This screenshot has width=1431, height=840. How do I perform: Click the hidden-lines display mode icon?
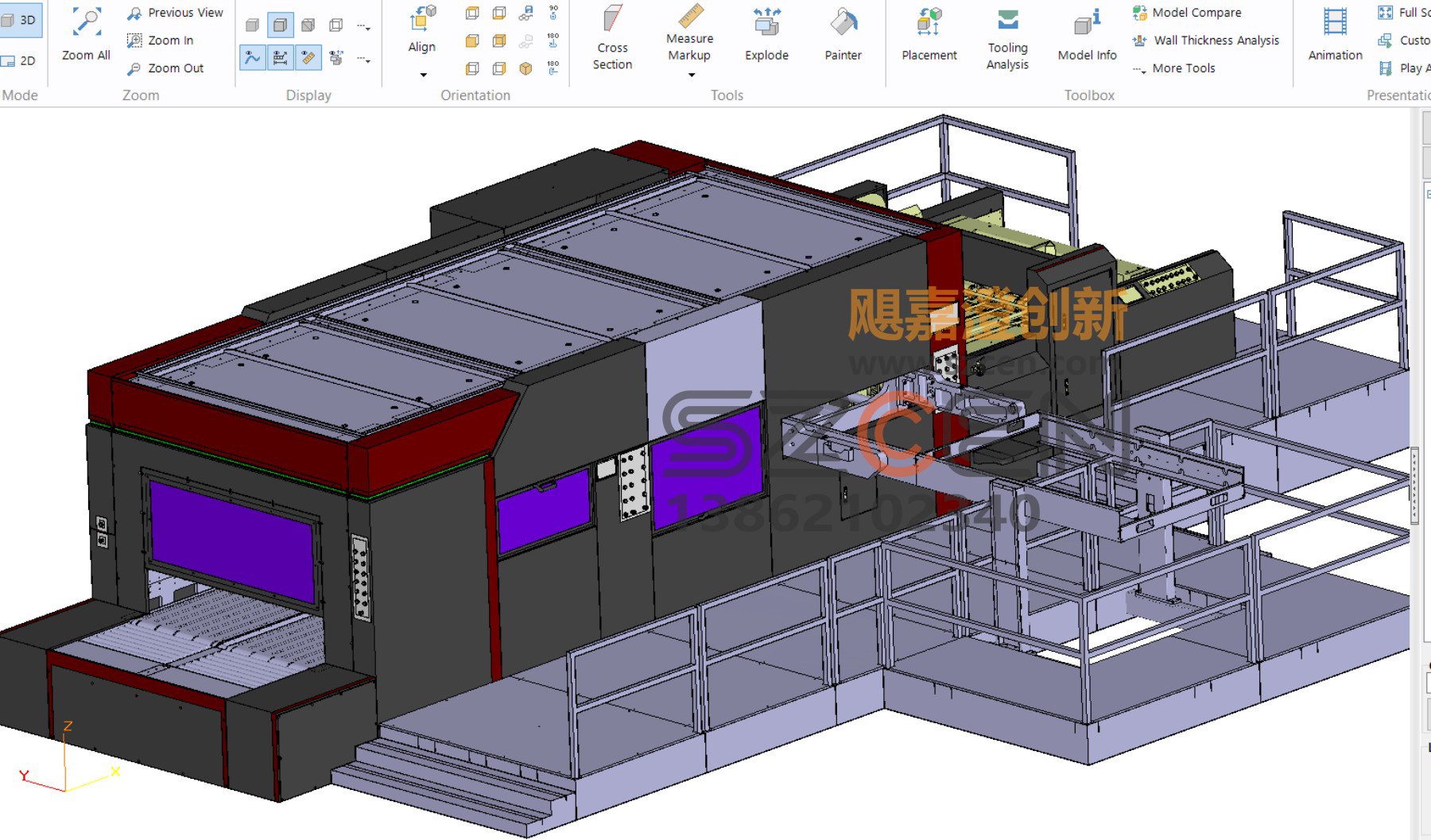pos(308,25)
